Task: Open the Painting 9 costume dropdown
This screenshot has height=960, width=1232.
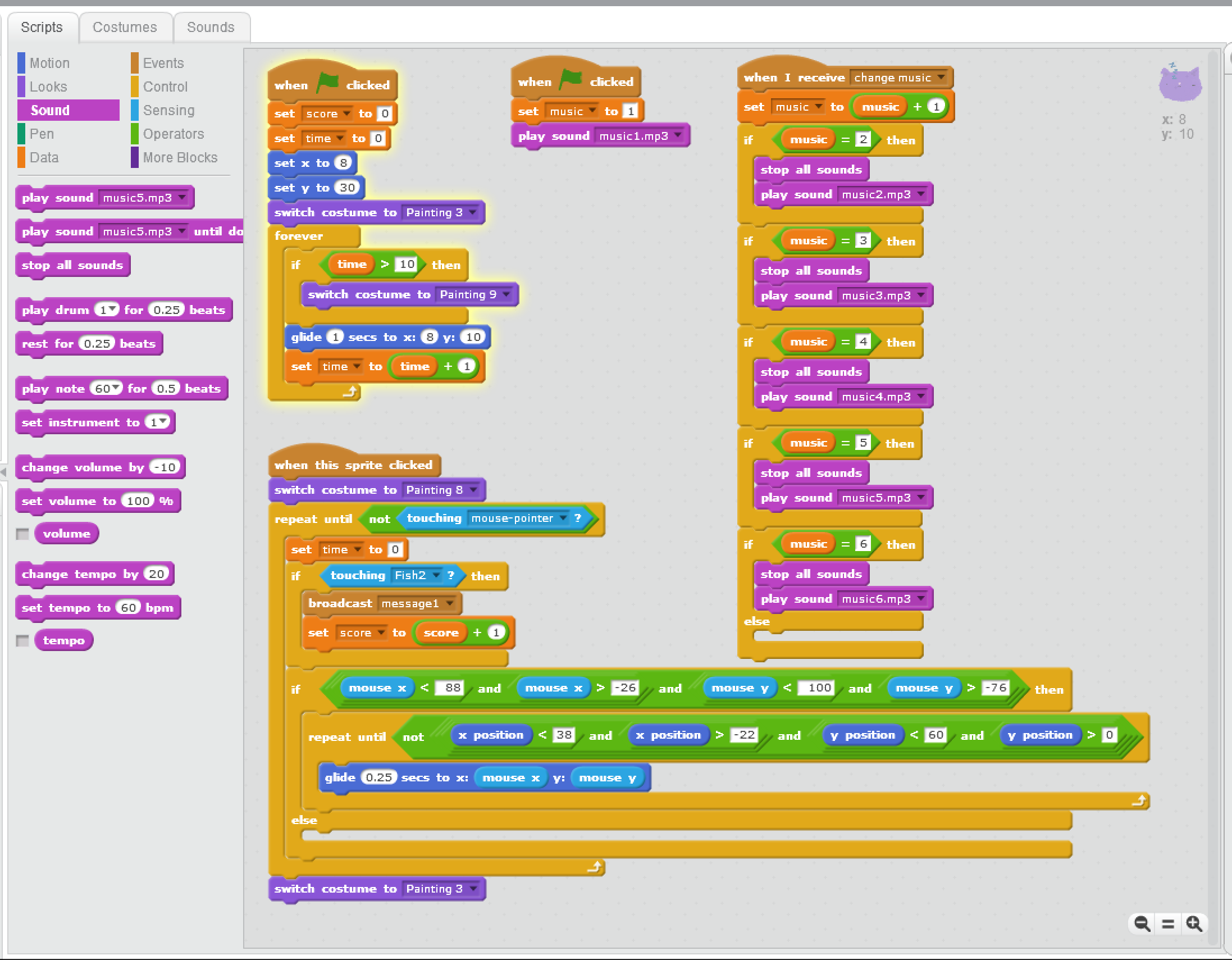Action: point(506,294)
